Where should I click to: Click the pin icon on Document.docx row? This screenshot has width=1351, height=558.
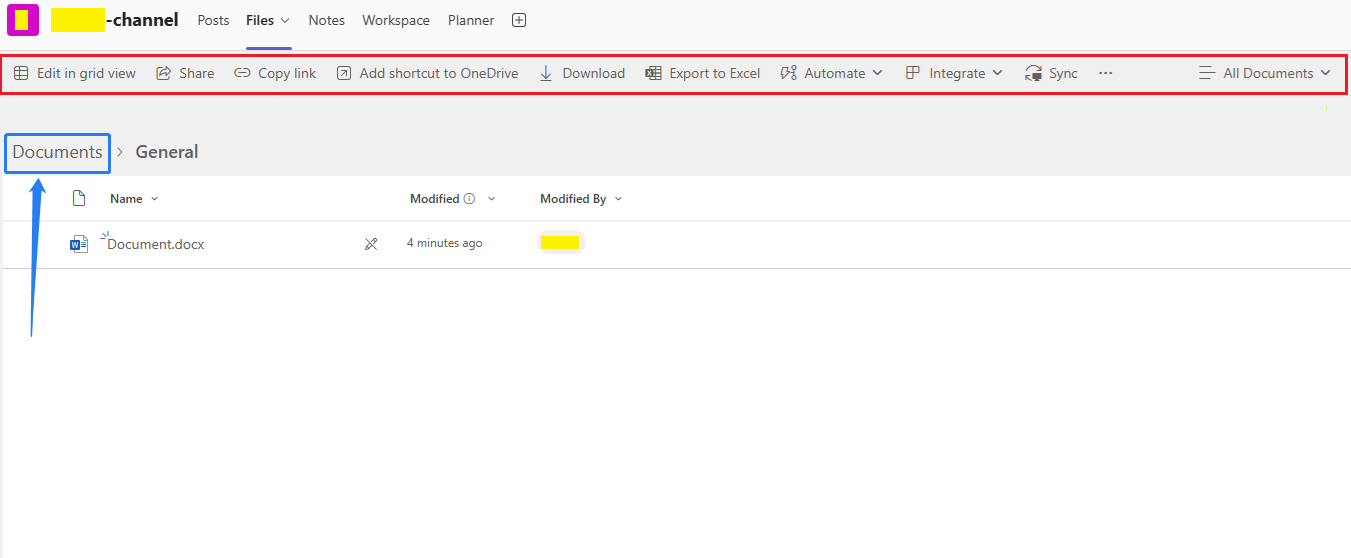tap(371, 244)
